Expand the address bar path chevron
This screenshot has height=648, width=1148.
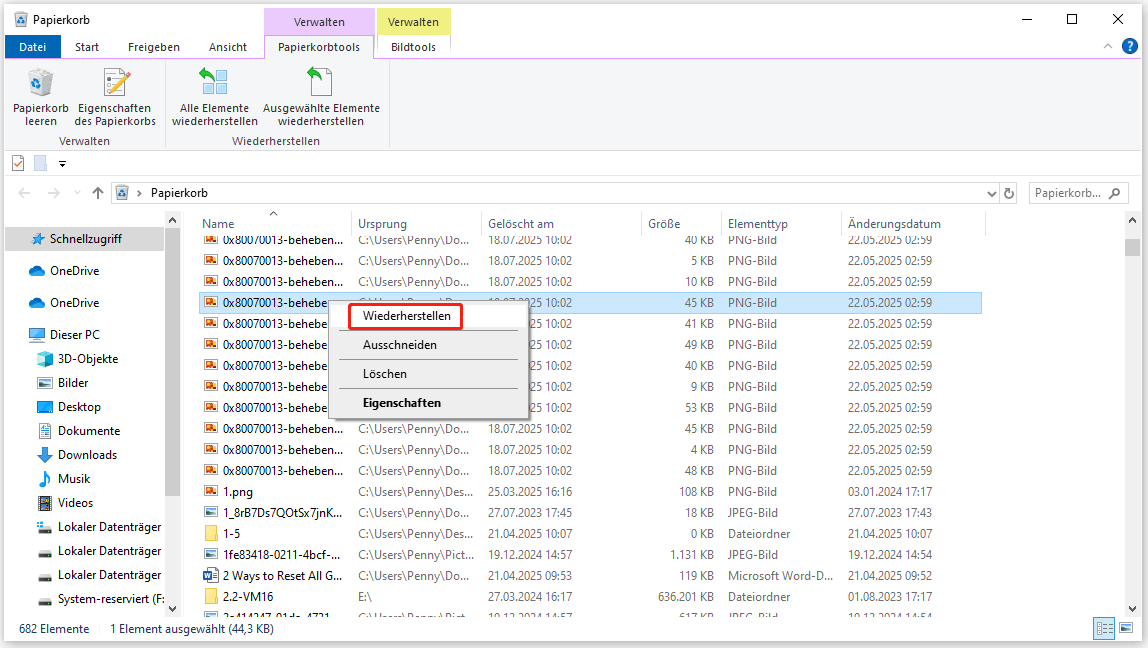pyautogui.click(x=139, y=193)
